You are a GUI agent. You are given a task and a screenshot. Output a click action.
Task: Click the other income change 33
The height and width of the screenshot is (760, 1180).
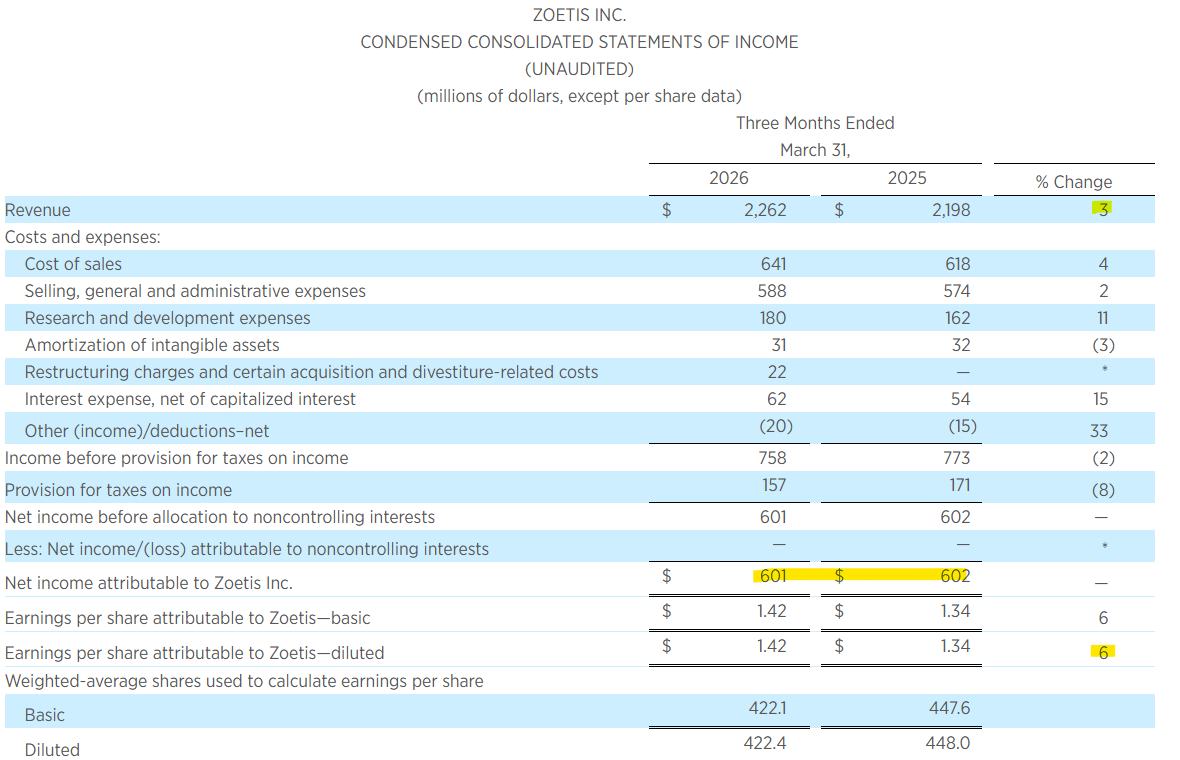click(1099, 431)
